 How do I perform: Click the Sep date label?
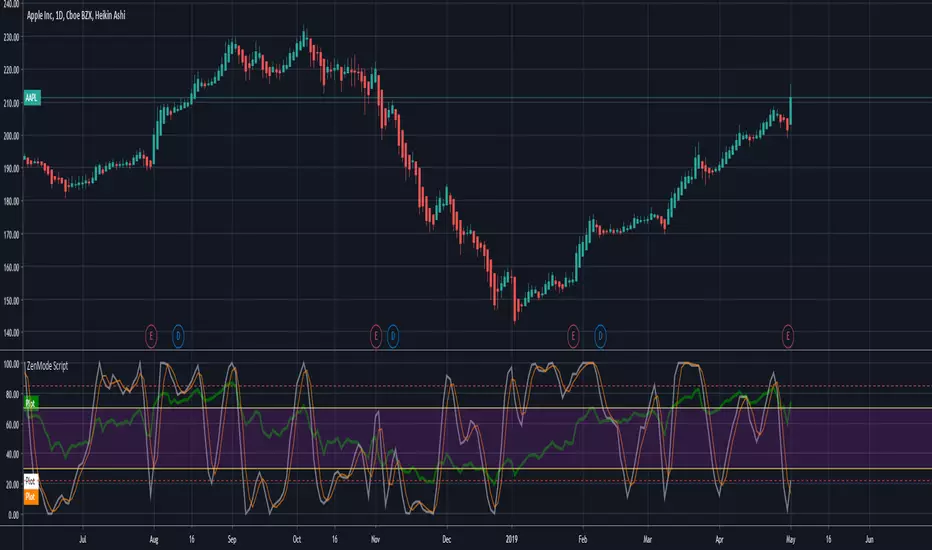232,539
